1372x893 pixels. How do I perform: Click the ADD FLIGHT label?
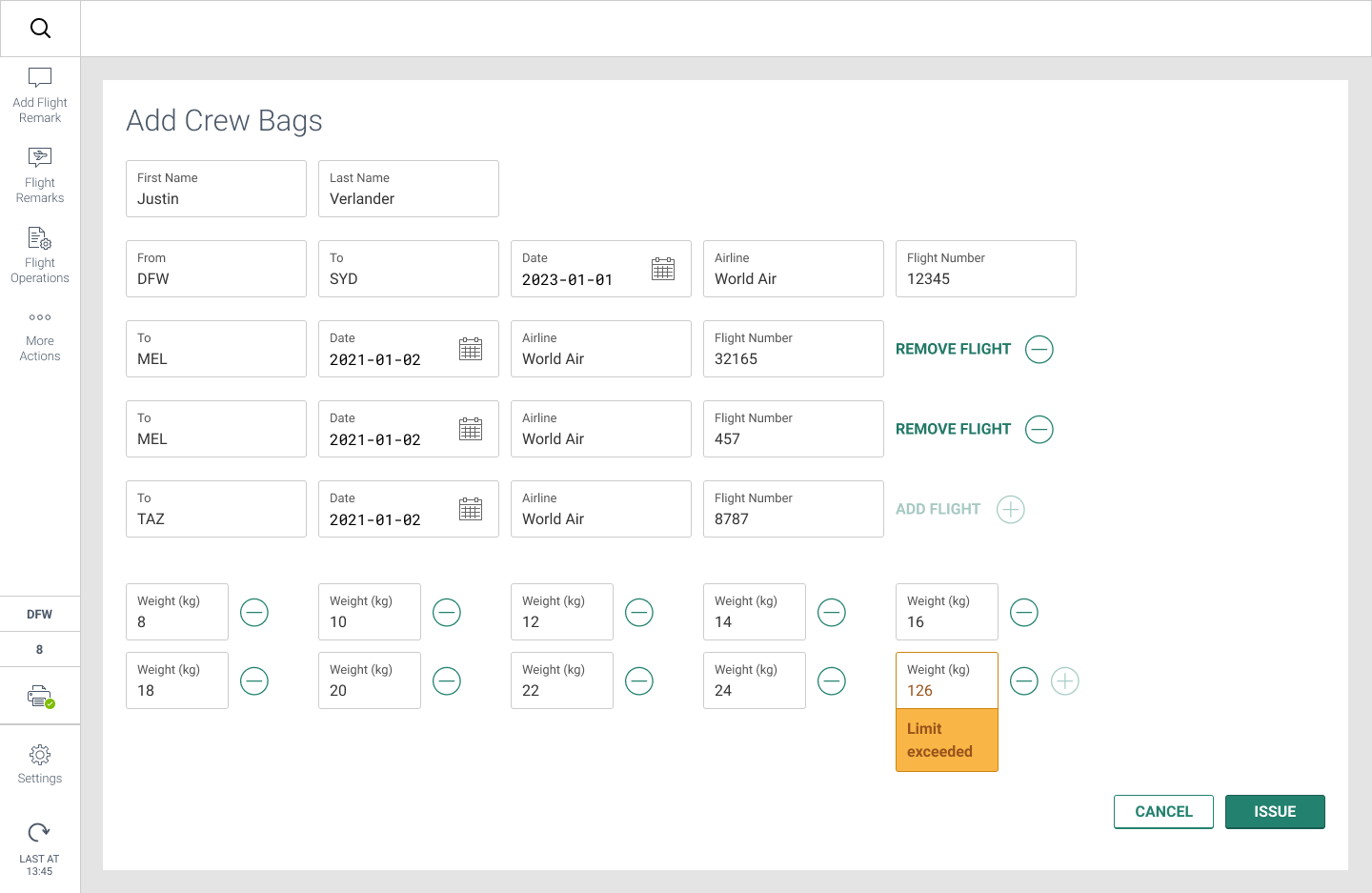point(938,509)
